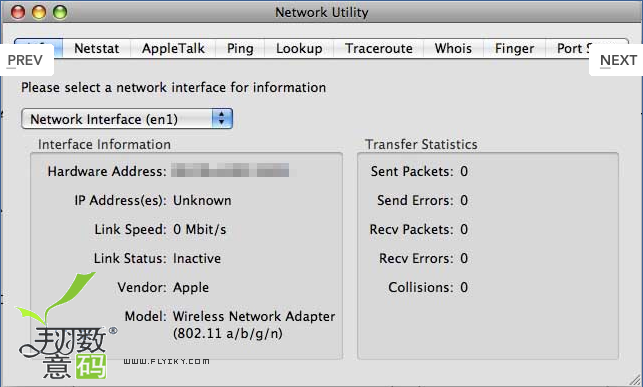The height and width of the screenshot is (387, 643).
Task: Click the 'Send Errors: 0' statistic
Action: [x=422, y=200]
